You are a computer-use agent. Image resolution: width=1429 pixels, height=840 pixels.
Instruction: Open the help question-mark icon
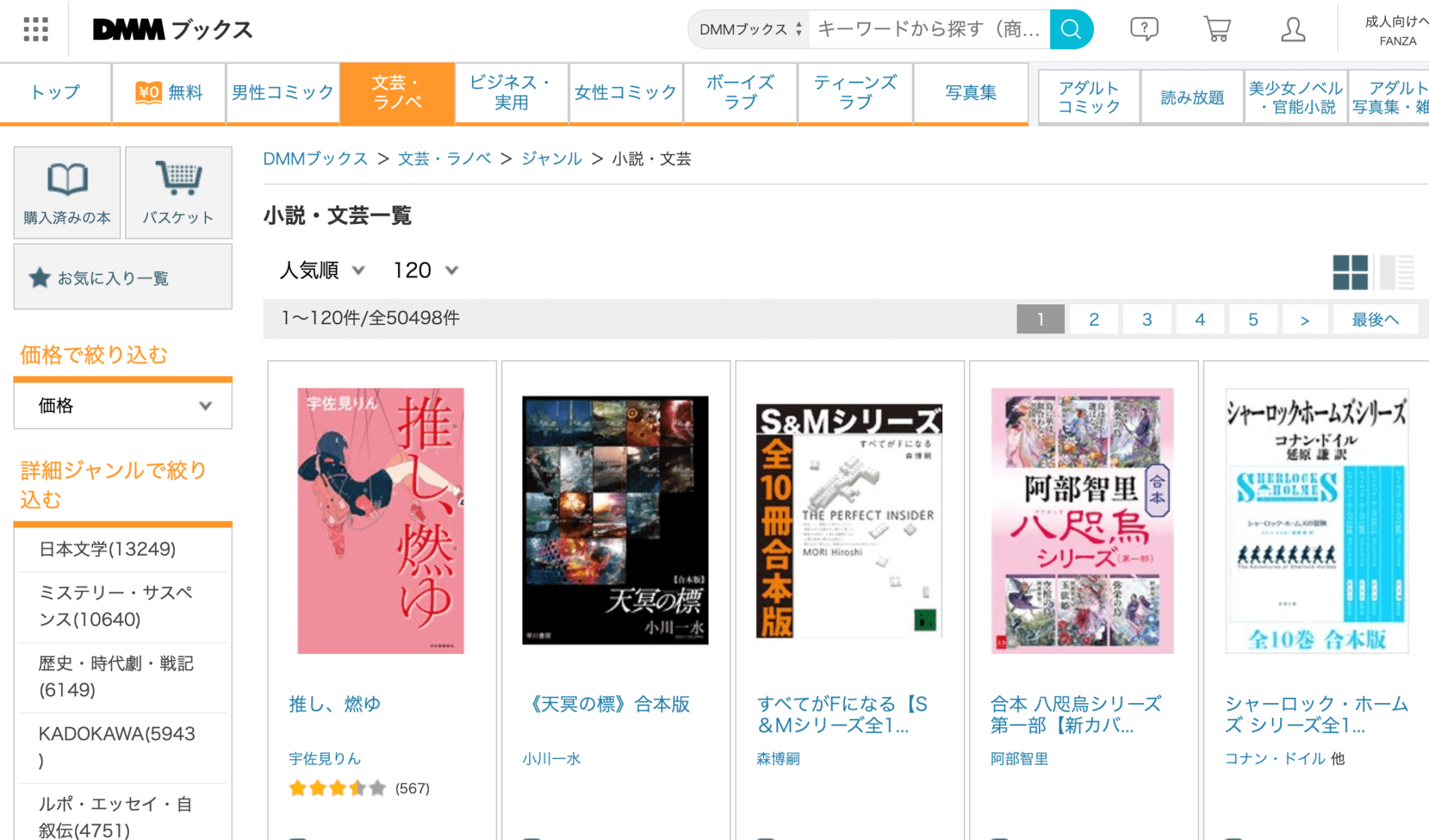tap(1144, 29)
